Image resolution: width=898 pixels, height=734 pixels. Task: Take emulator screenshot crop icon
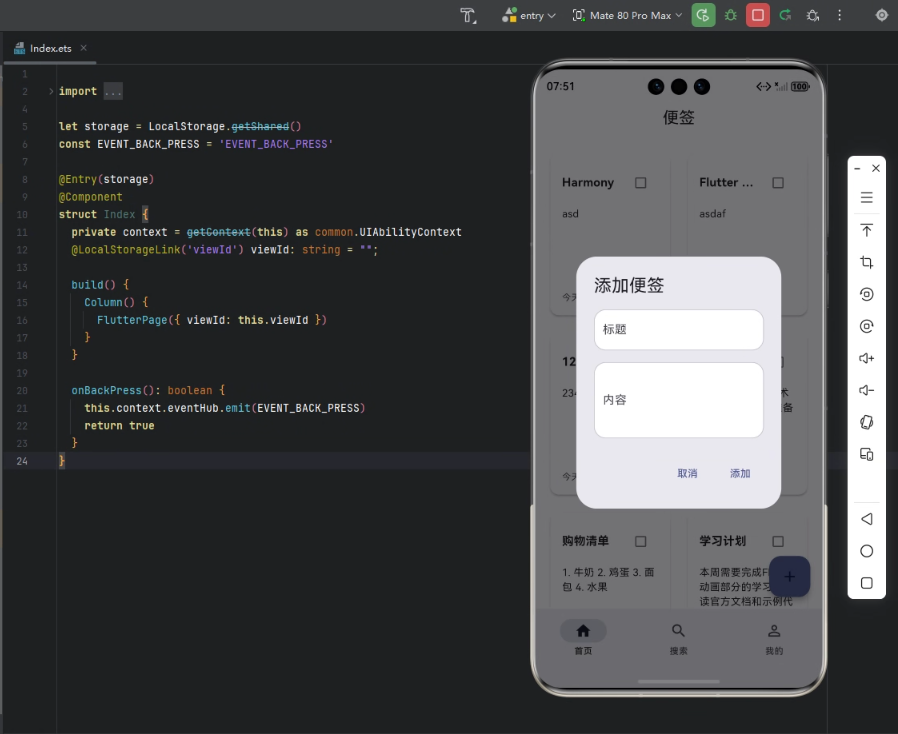(x=867, y=262)
